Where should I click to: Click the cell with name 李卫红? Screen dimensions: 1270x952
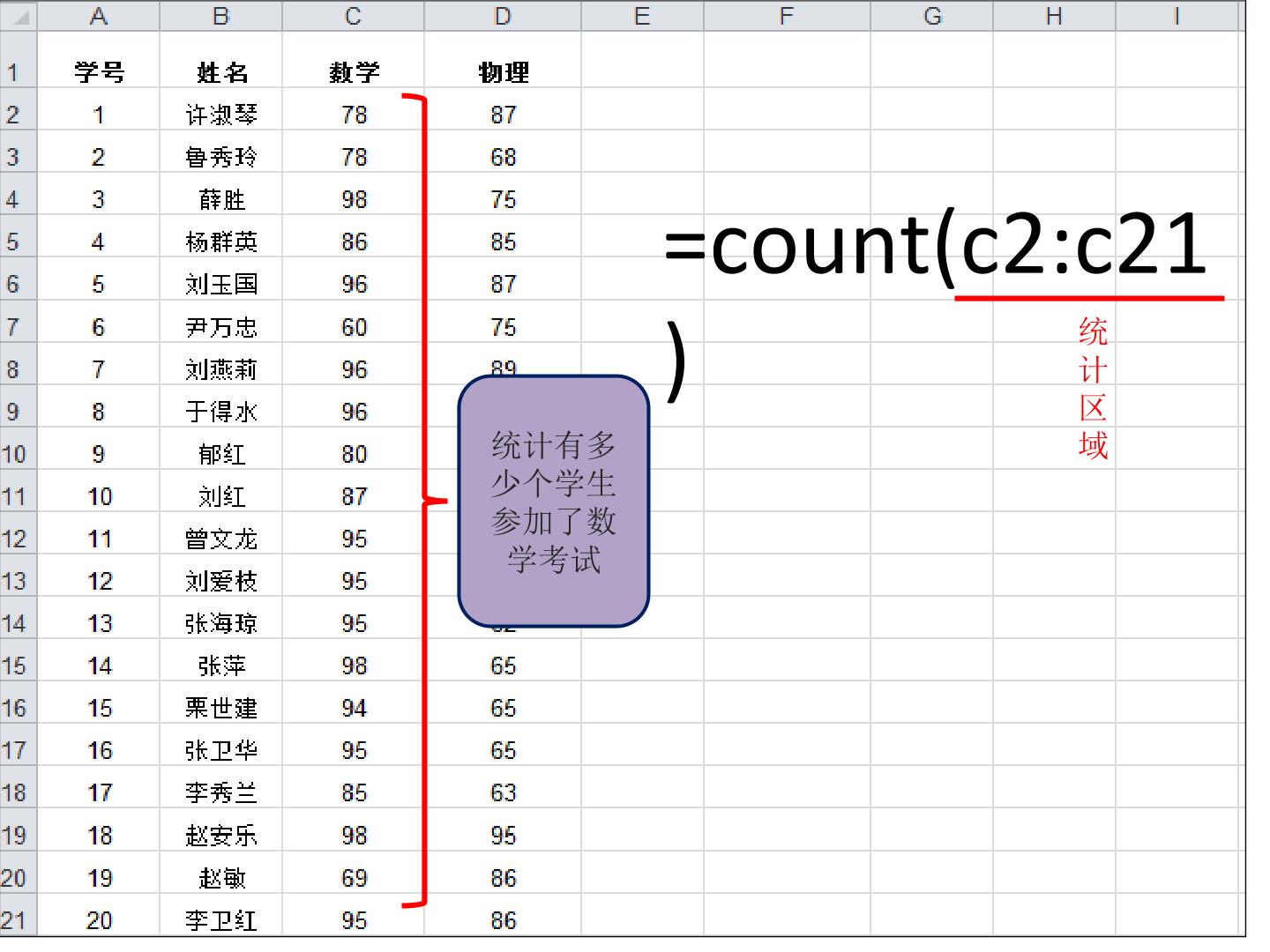[220, 919]
